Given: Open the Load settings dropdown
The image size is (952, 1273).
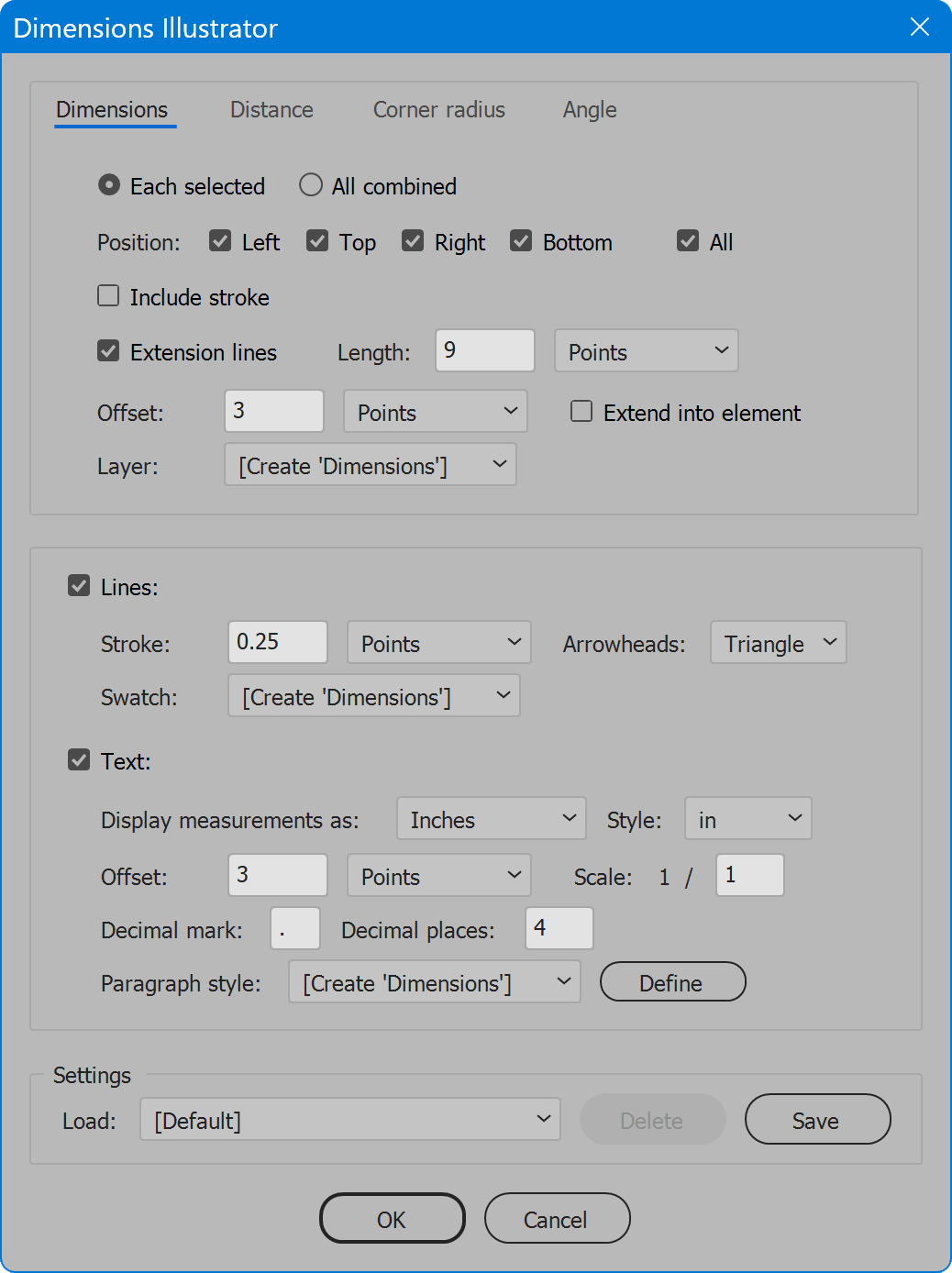Looking at the screenshot, I should tap(349, 1119).
